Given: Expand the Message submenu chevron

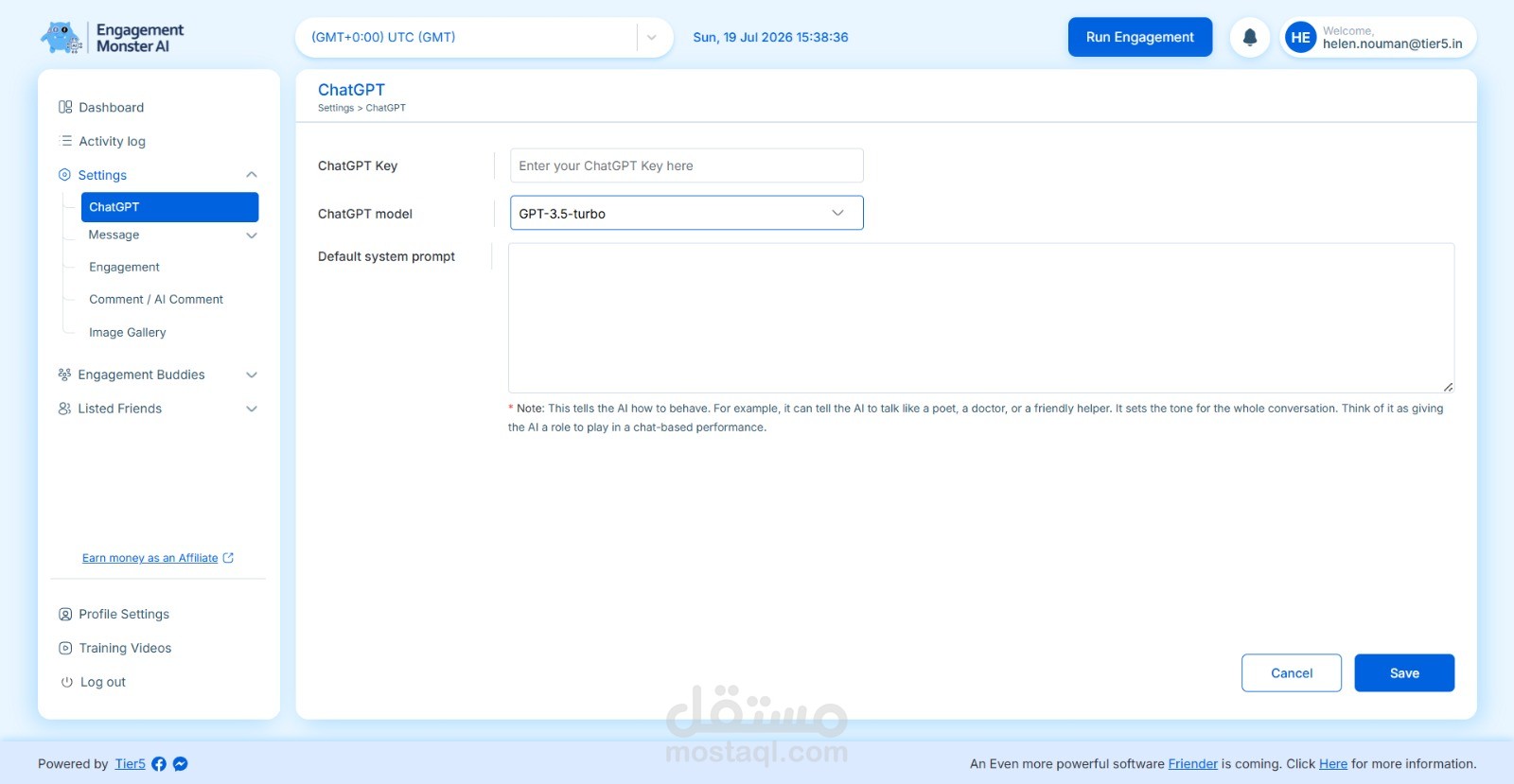Looking at the screenshot, I should [x=252, y=235].
